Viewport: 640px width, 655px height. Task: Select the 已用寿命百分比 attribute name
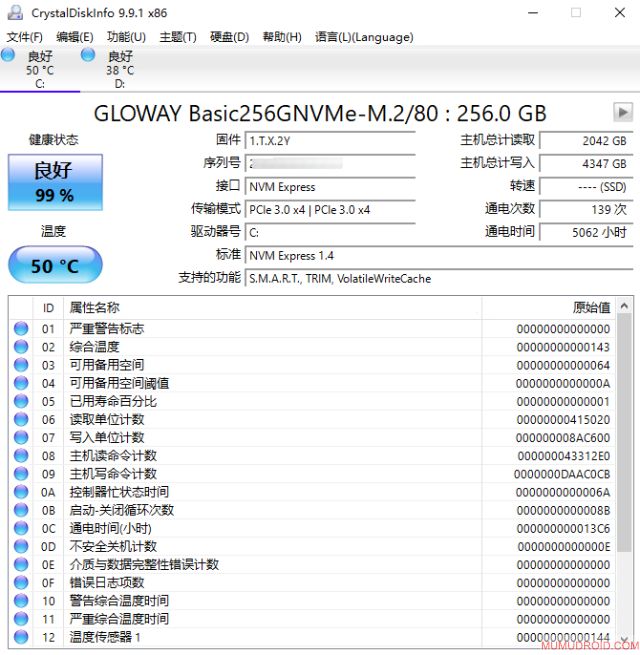(x=113, y=401)
